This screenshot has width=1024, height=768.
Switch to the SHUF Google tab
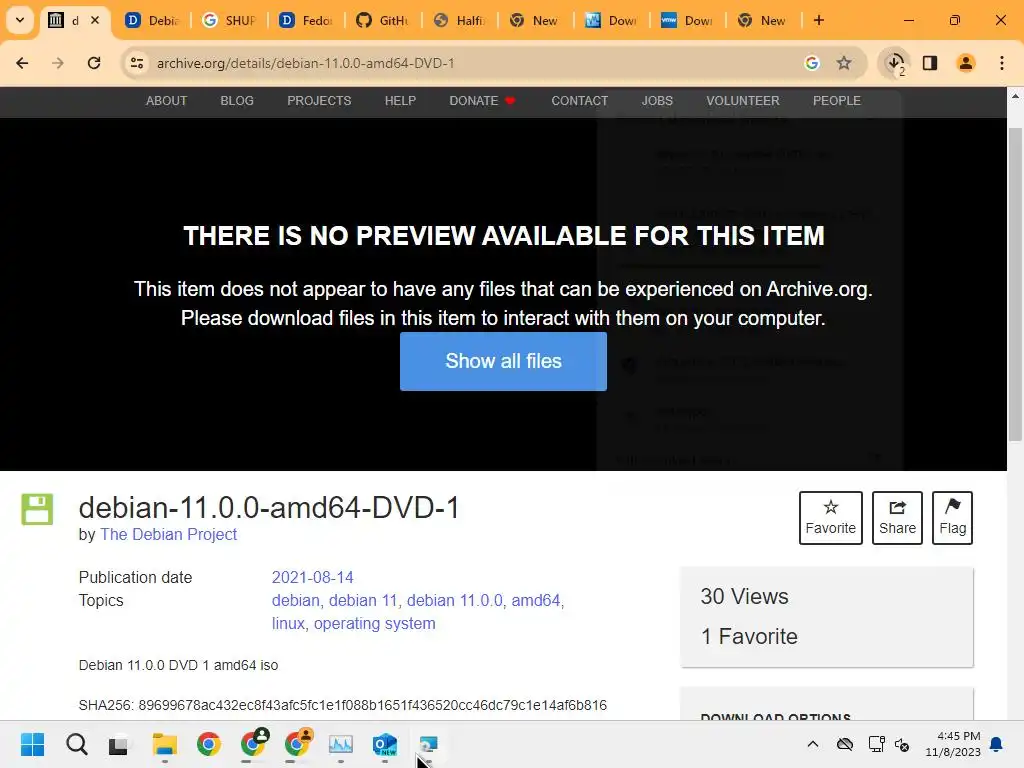[229, 20]
